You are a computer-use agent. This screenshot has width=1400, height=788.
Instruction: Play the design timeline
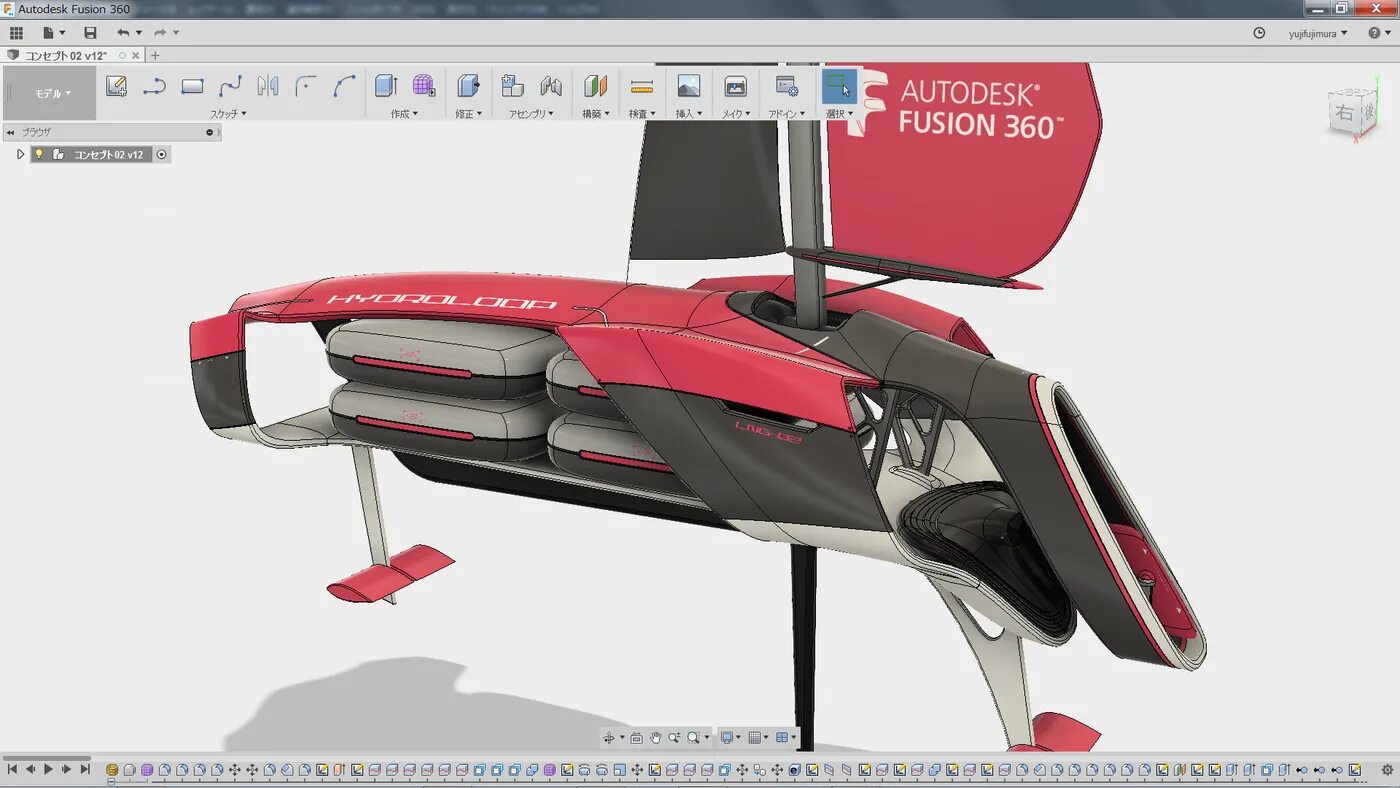48,769
